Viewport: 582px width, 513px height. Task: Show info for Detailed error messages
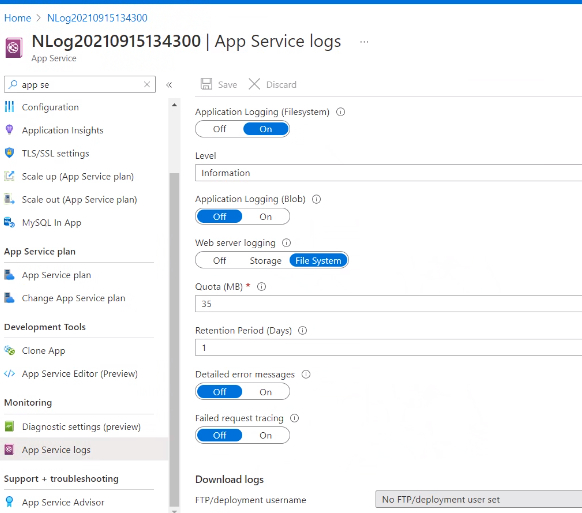coord(306,374)
